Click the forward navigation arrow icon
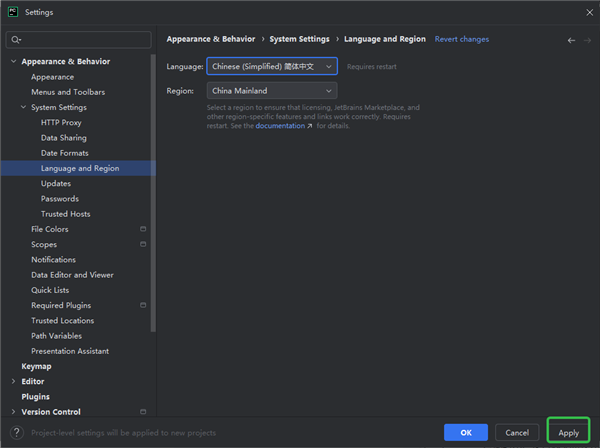 pyautogui.click(x=585, y=40)
